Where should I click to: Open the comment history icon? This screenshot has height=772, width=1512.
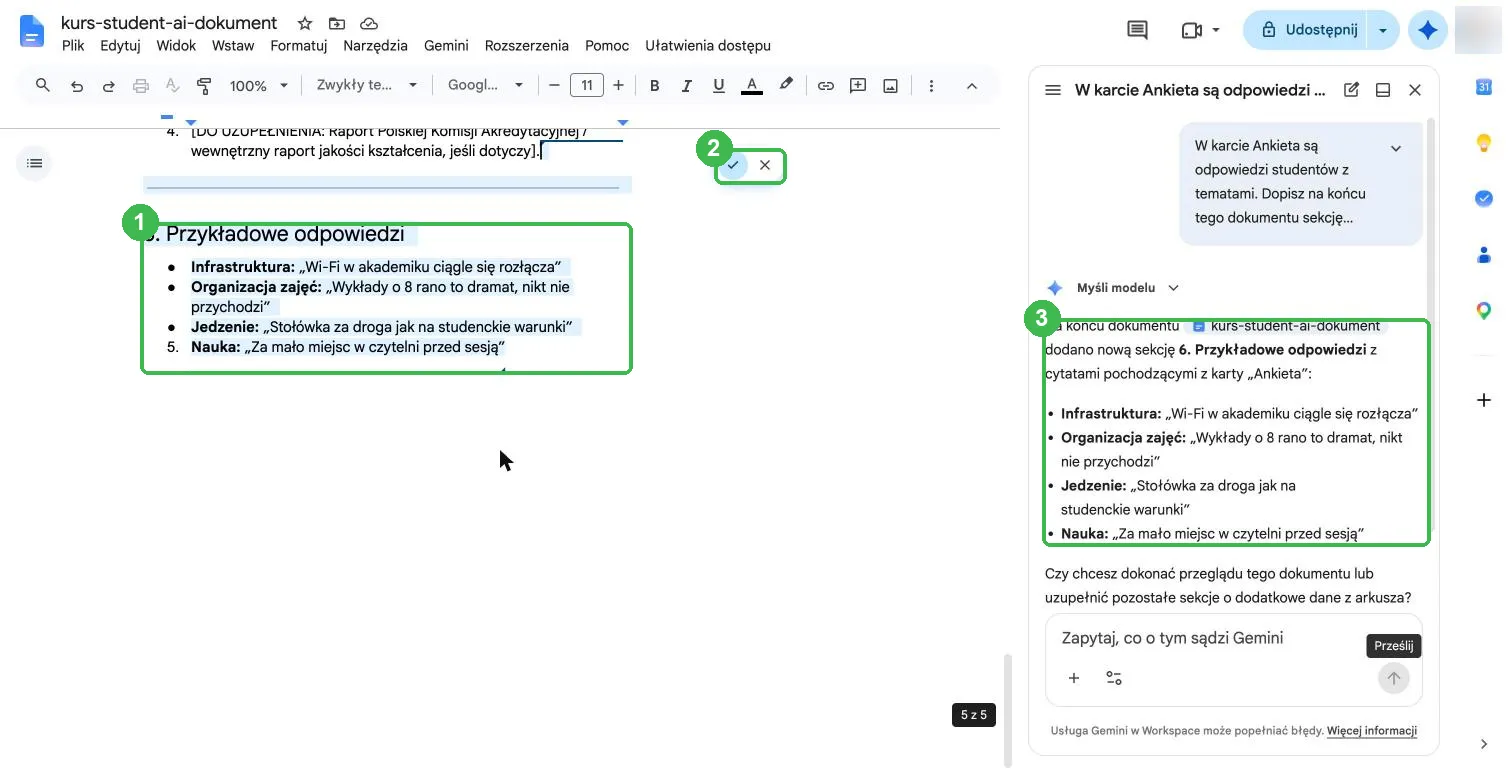pyautogui.click(x=1137, y=30)
